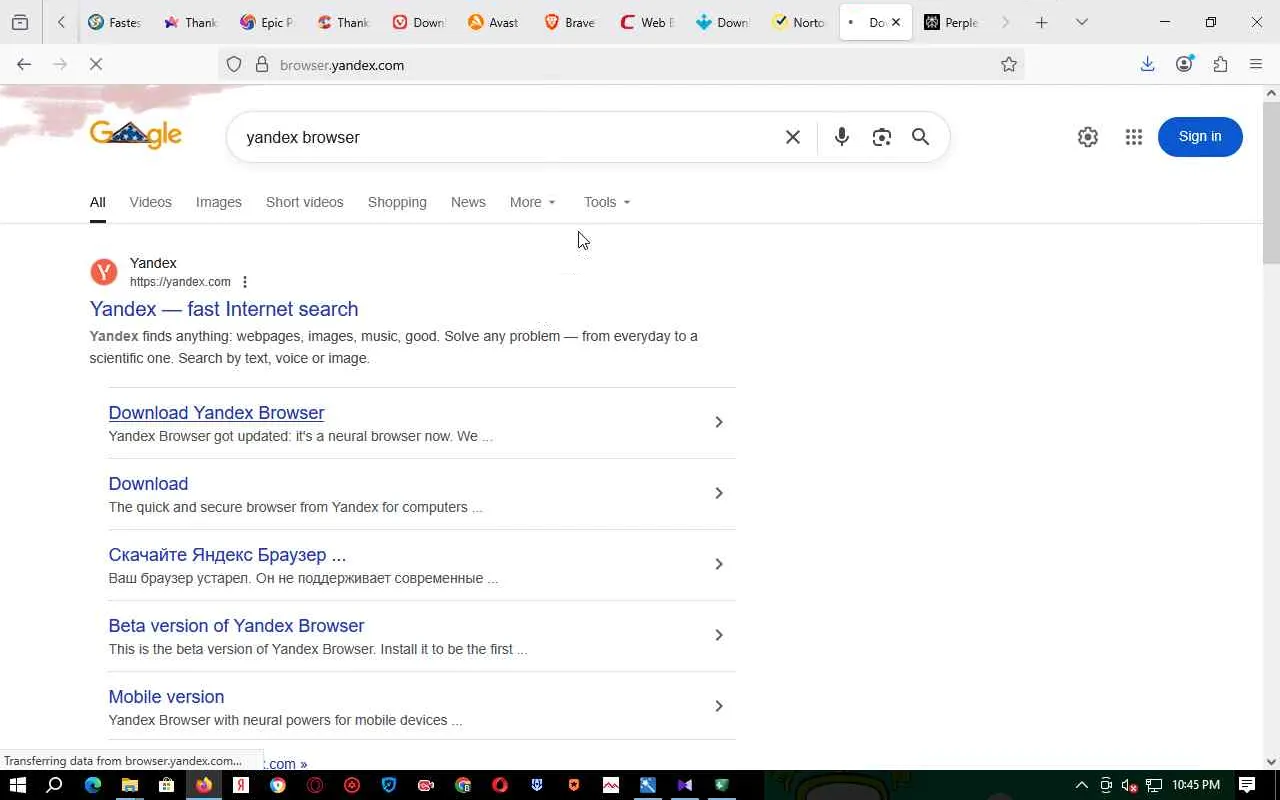Launch Microsoft Edge from taskbar
Image resolution: width=1280 pixels, height=800 pixels.
93,785
